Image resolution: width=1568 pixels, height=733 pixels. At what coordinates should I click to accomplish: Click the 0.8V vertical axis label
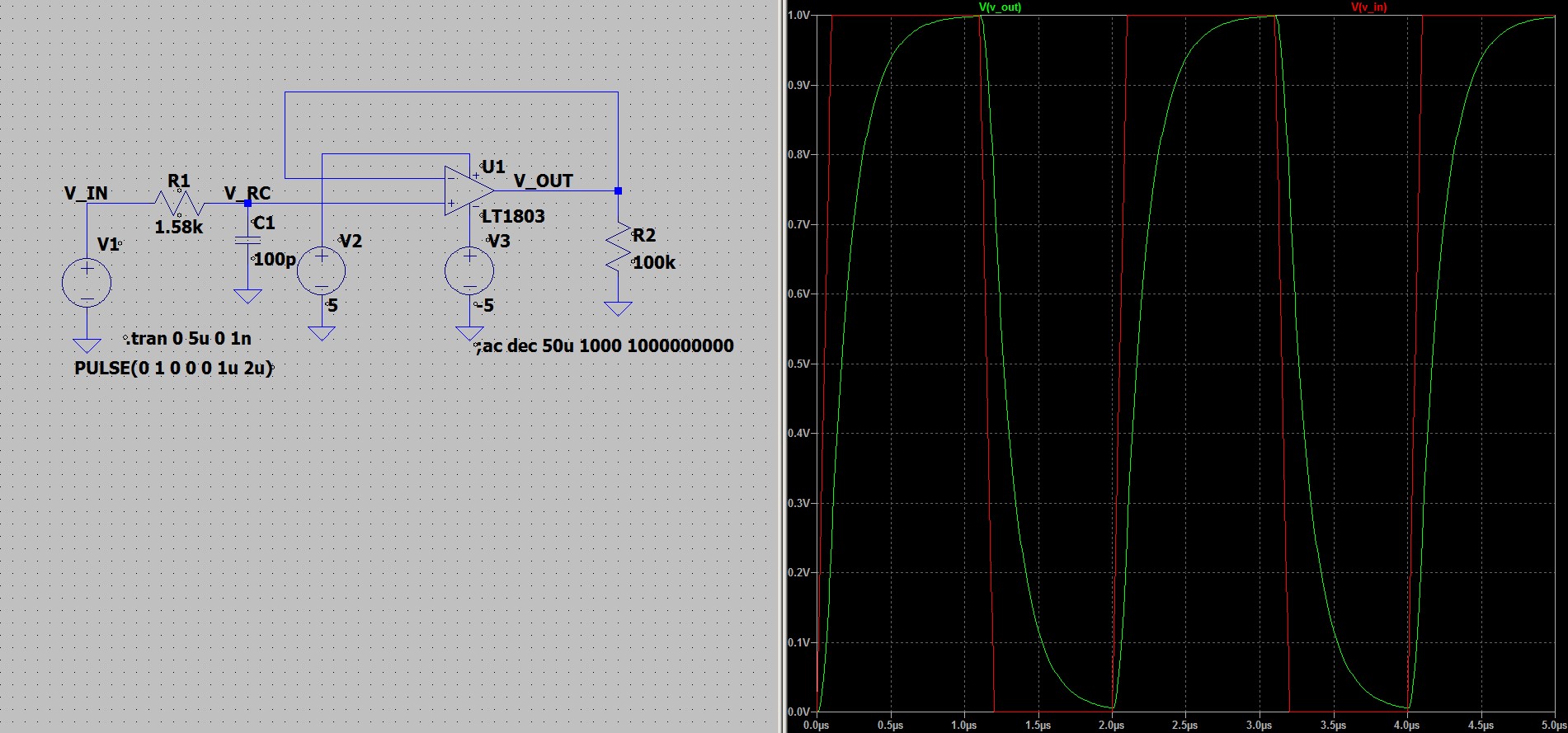[798, 154]
